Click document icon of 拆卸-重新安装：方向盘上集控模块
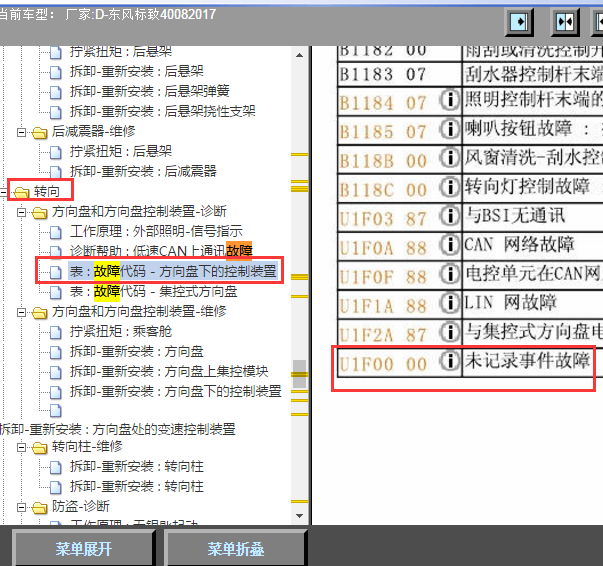This screenshot has width=603, height=566. point(56,372)
